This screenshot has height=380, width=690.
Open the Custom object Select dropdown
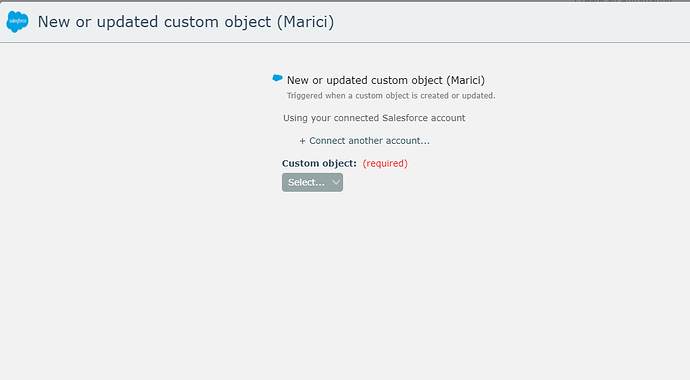click(312, 182)
